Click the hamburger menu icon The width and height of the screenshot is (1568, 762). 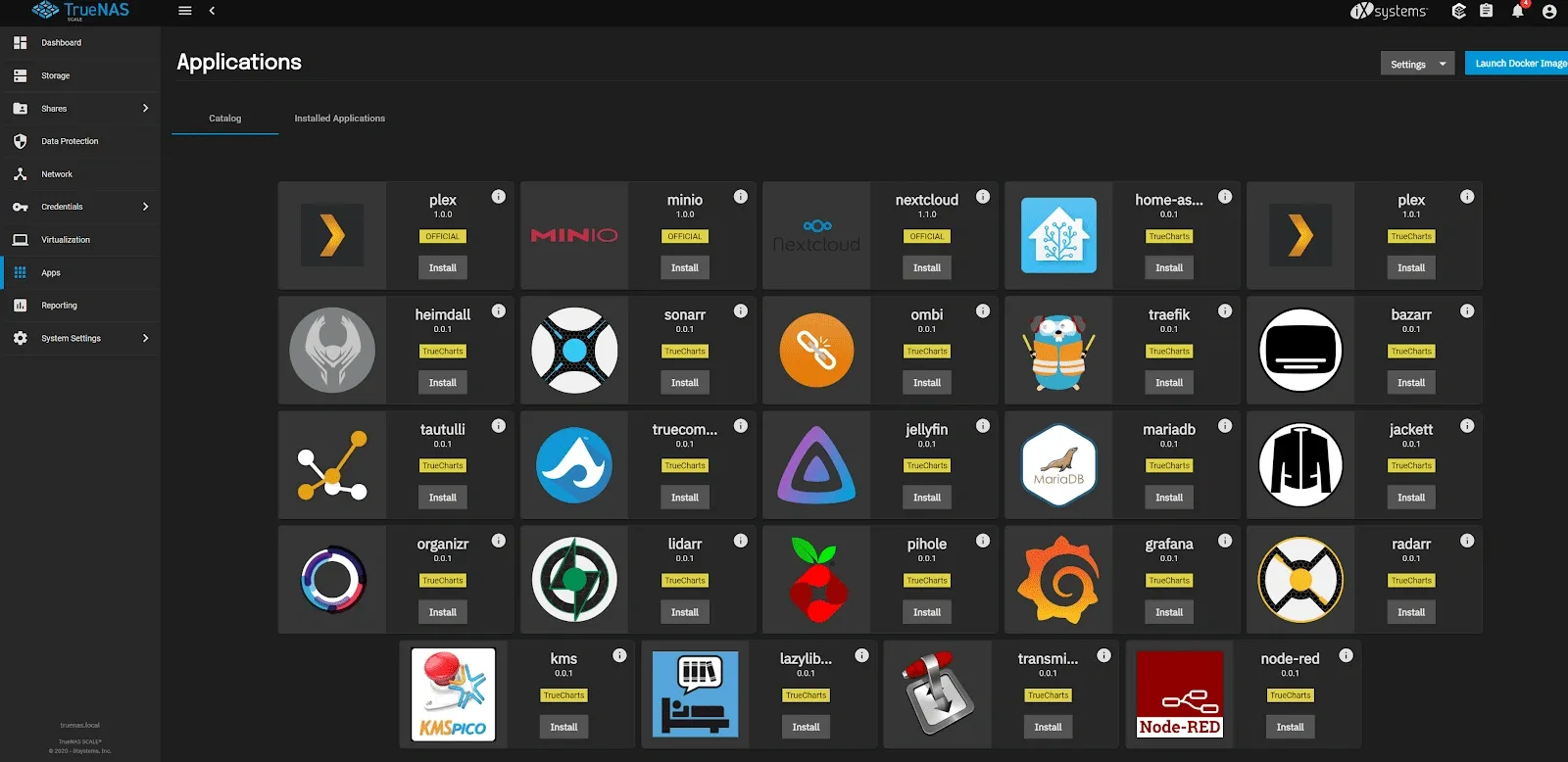(184, 11)
